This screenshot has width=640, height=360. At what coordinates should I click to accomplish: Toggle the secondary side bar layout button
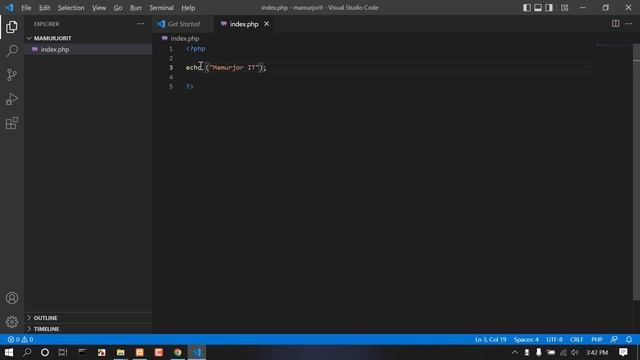[549, 8]
